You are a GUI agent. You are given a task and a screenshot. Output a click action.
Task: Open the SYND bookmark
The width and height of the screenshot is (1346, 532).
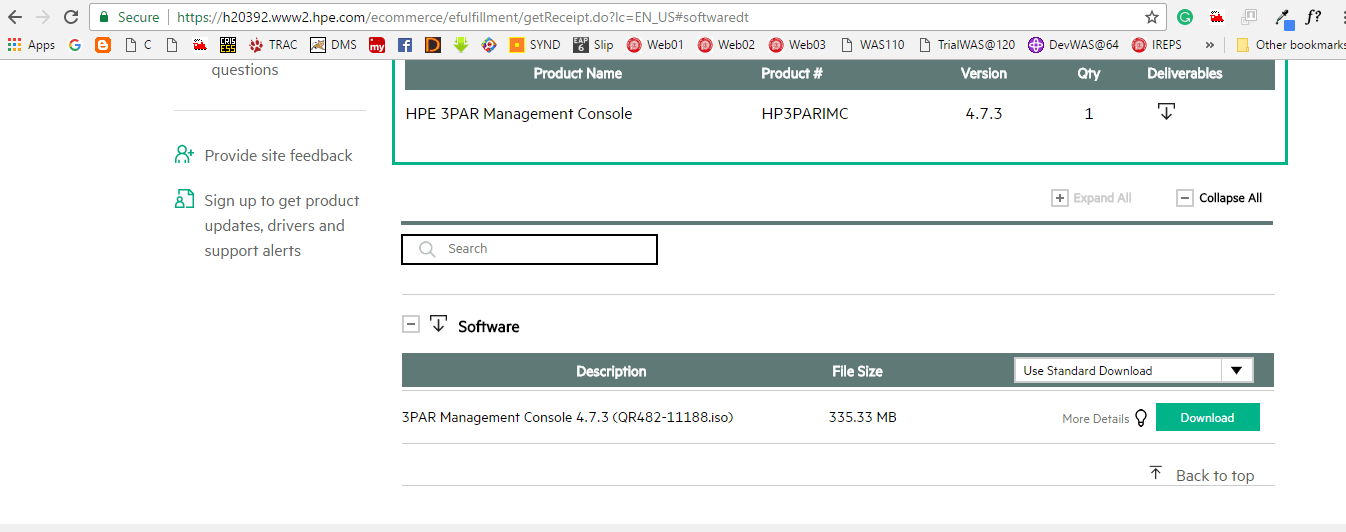pos(535,45)
